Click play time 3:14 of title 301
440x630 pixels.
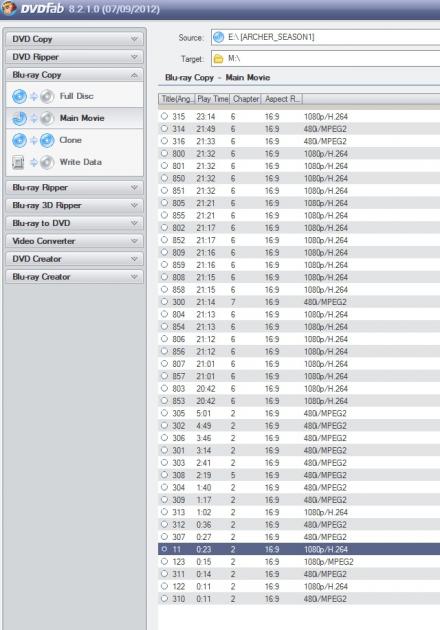coord(204,450)
